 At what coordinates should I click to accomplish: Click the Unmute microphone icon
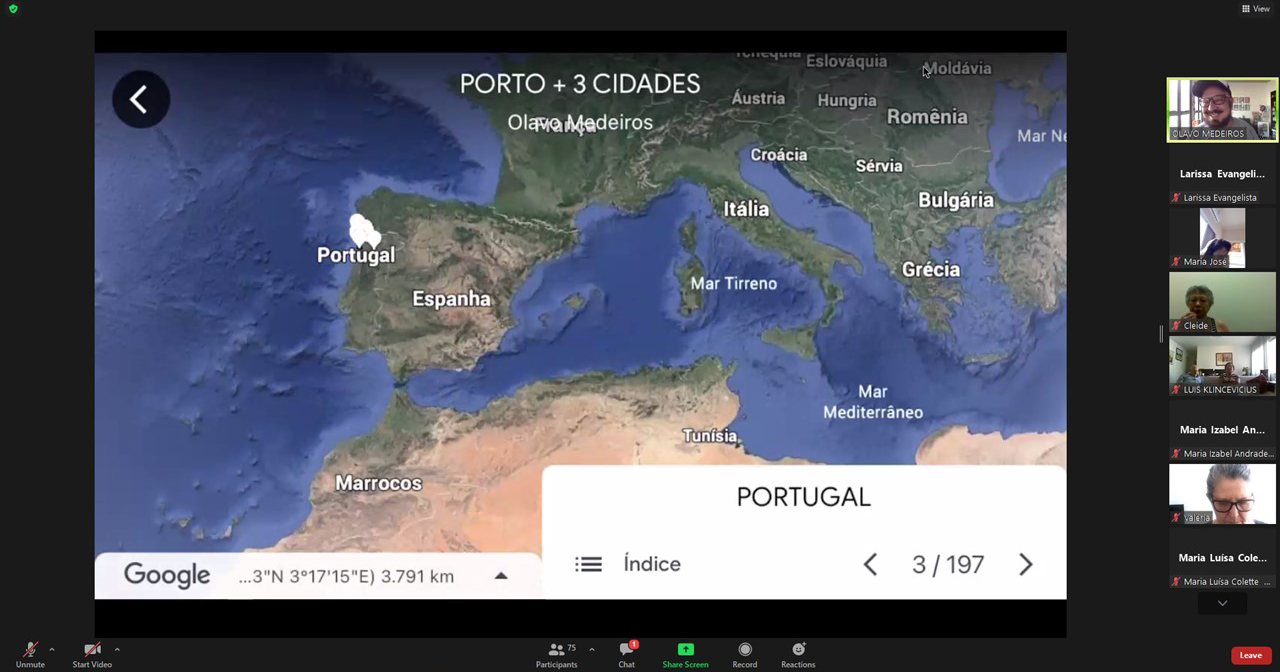tap(30, 650)
